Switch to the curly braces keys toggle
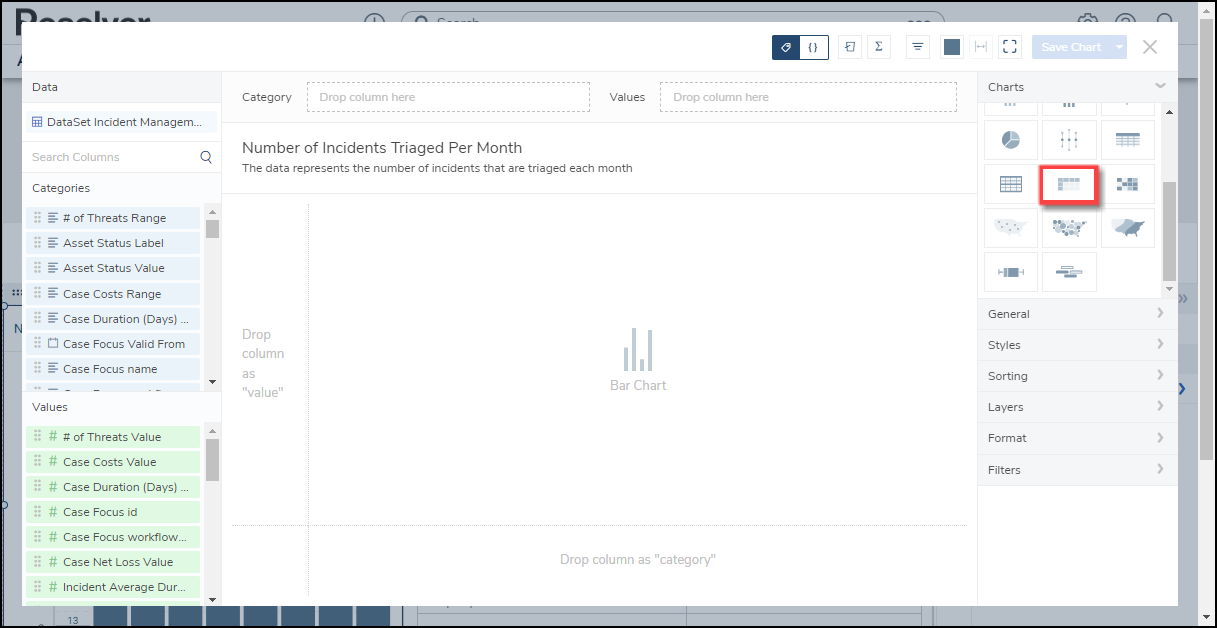1217x628 pixels. 814,47
